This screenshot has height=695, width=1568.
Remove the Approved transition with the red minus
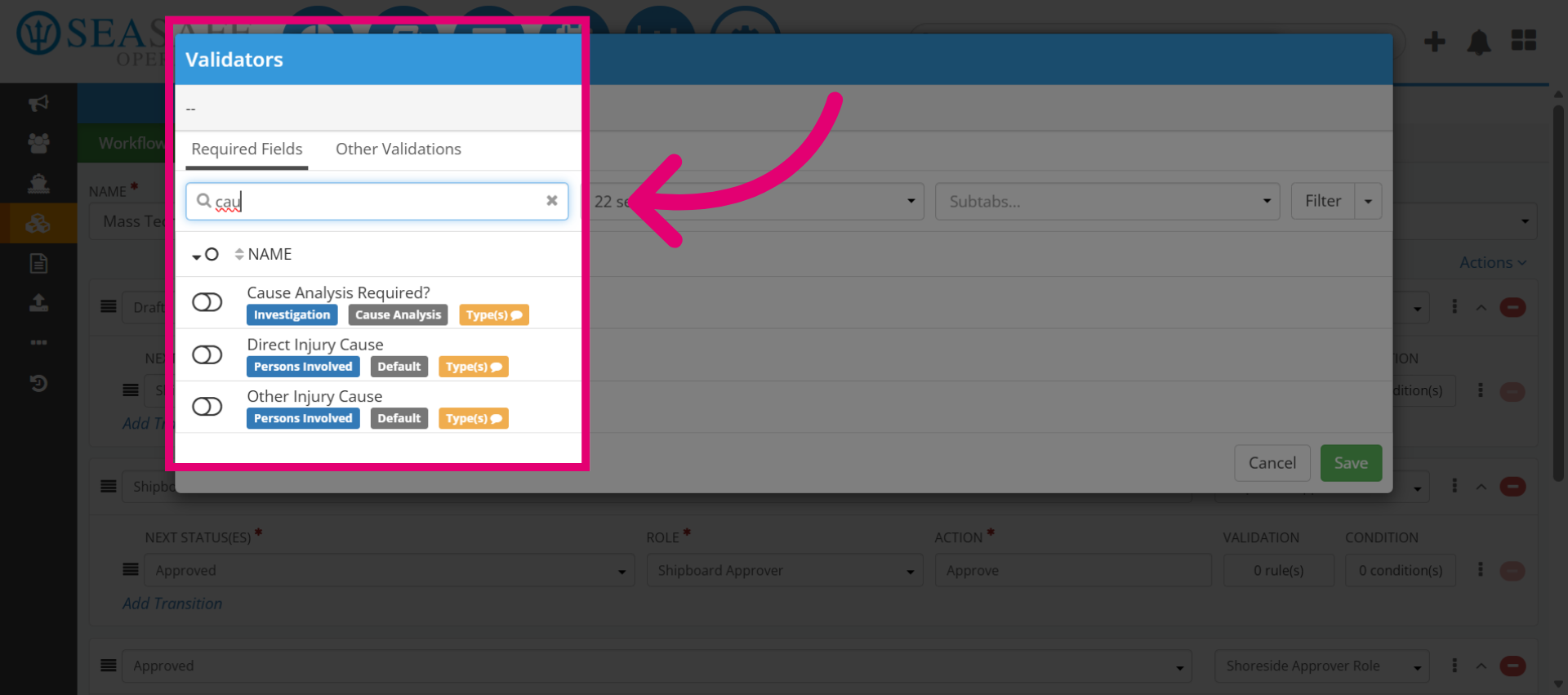pos(1512,571)
